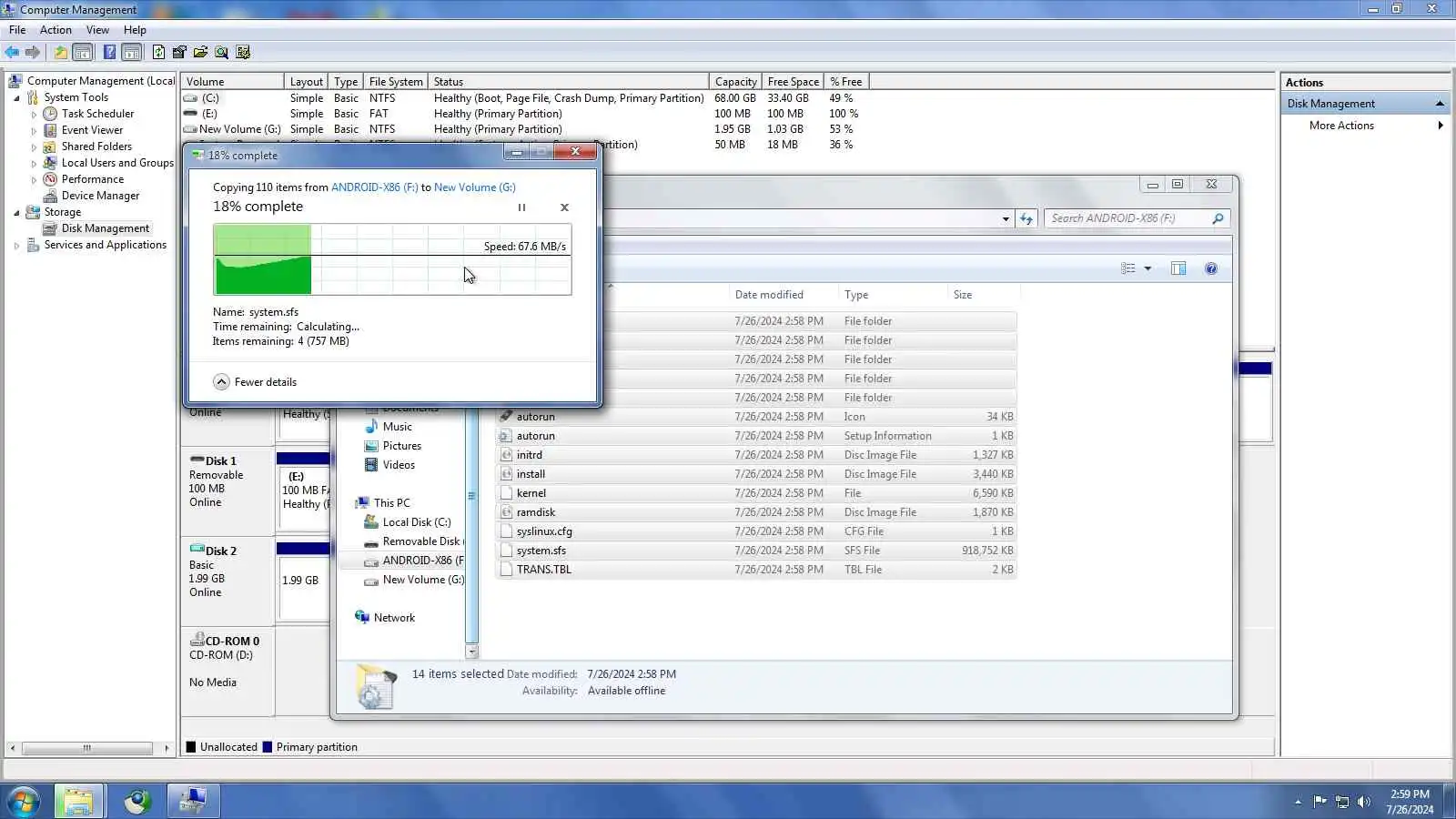
Task: Select Music in the Explorer navigation pane
Action: 397,427
